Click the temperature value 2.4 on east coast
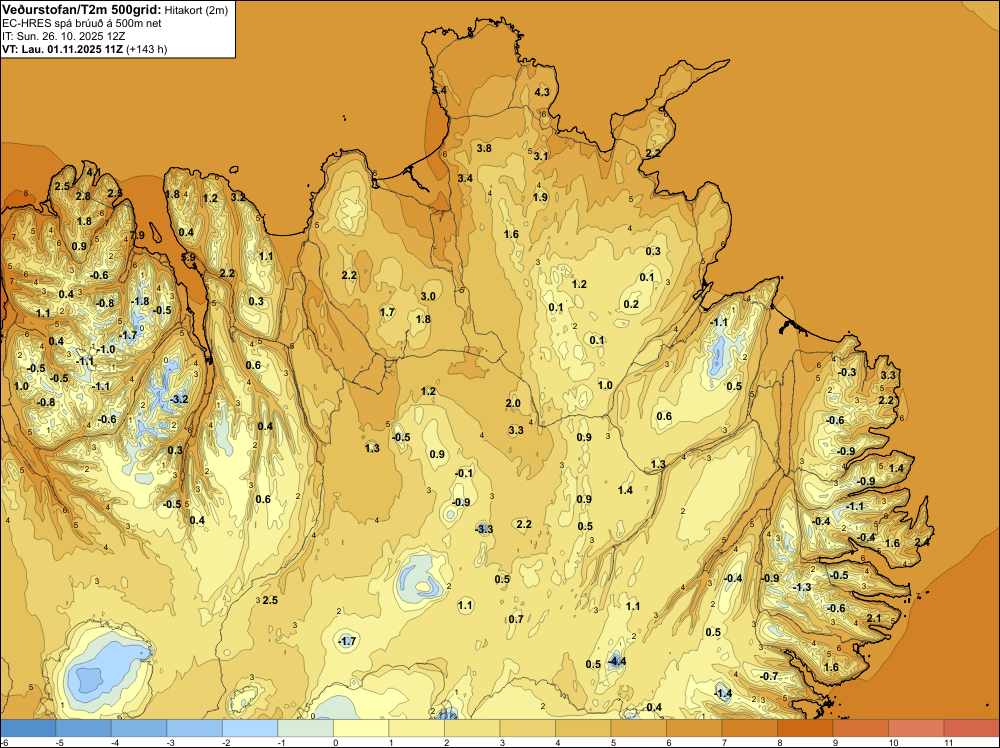The height and width of the screenshot is (748, 1000). pos(922,542)
